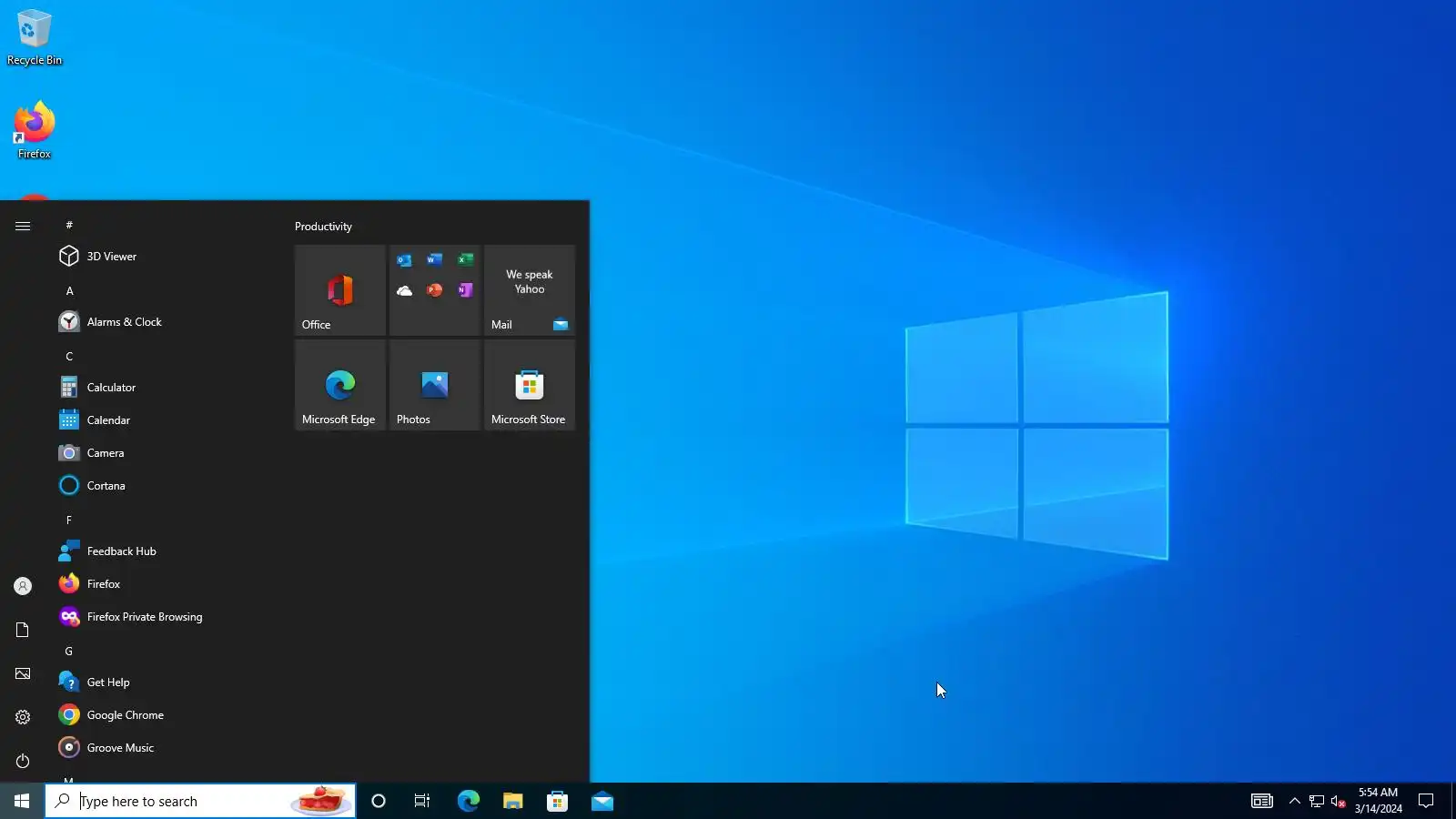1456x819 pixels.
Task: Click the Windows Start button
Action: click(22, 801)
